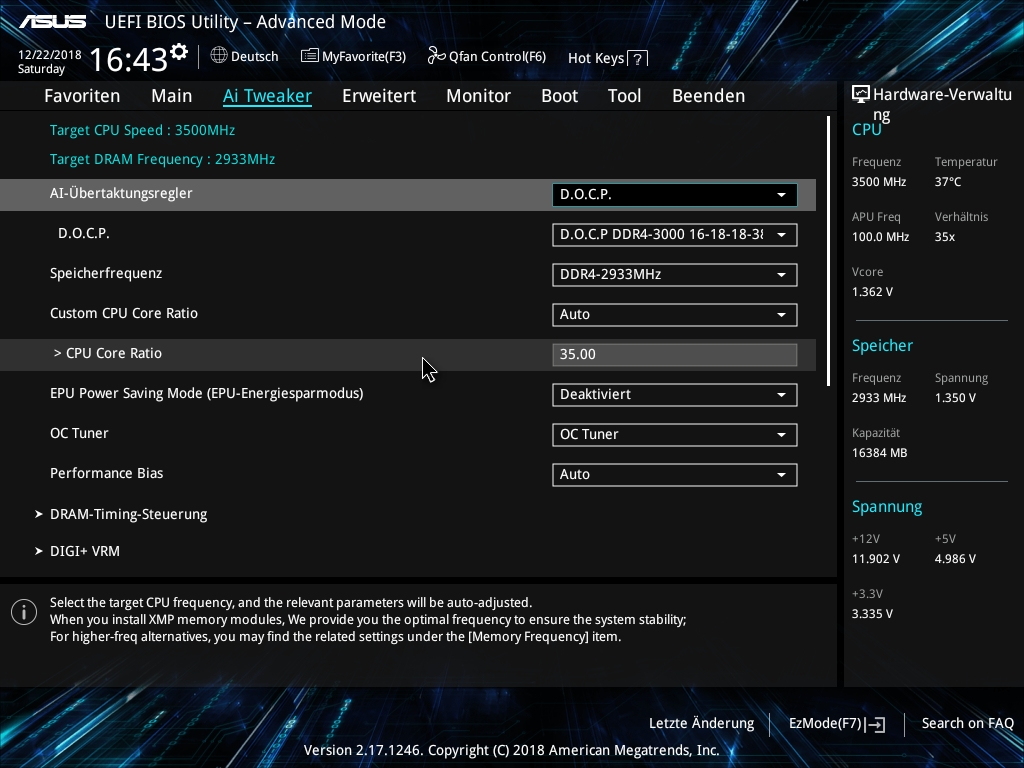Viewport: 1024px width, 768px height.
Task: Click the Spannung section heading
Action: click(887, 507)
